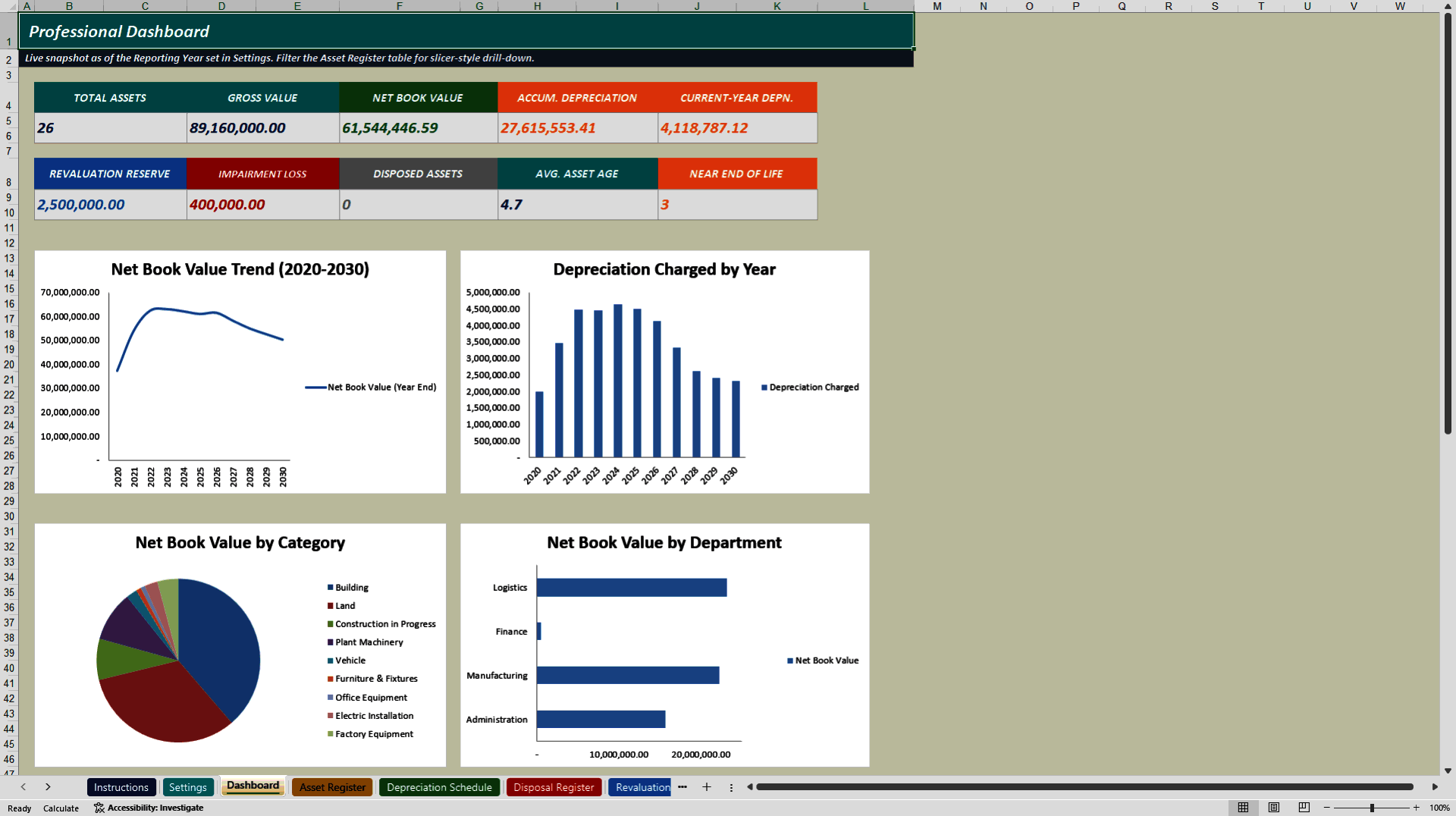Click Net Book Value by Category title
1456x816 pixels.
(x=240, y=542)
